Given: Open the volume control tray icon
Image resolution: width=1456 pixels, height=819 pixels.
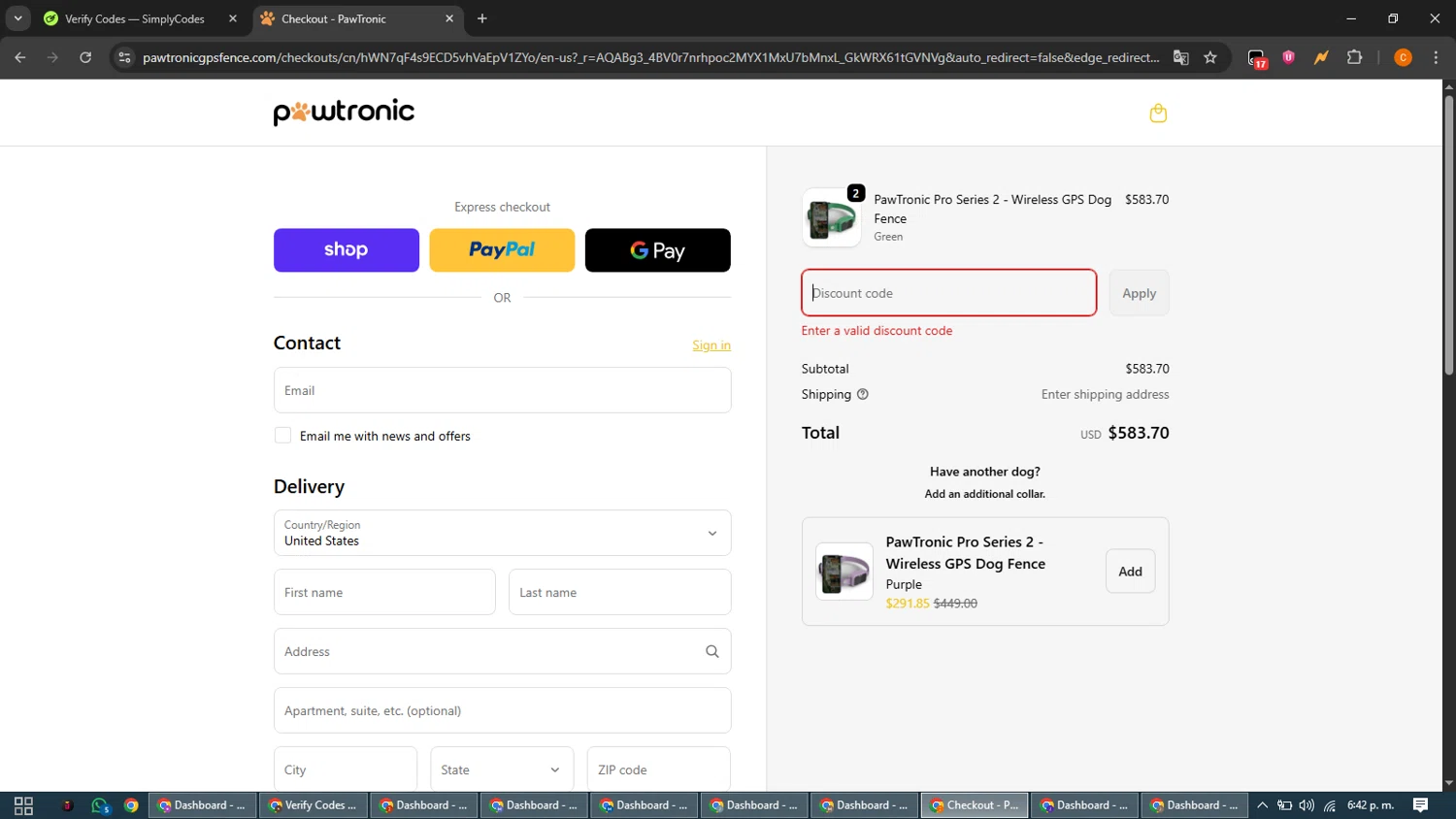Looking at the screenshot, I should [x=1307, y=805].
